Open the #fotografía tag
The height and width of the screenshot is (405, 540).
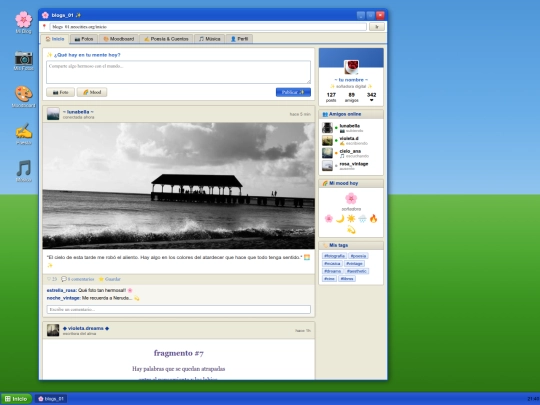(334, 256)
